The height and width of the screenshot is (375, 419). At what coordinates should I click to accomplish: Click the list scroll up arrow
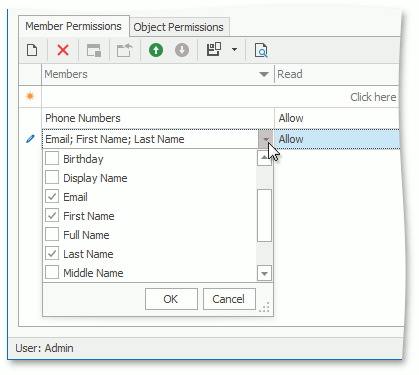point(264,158)
